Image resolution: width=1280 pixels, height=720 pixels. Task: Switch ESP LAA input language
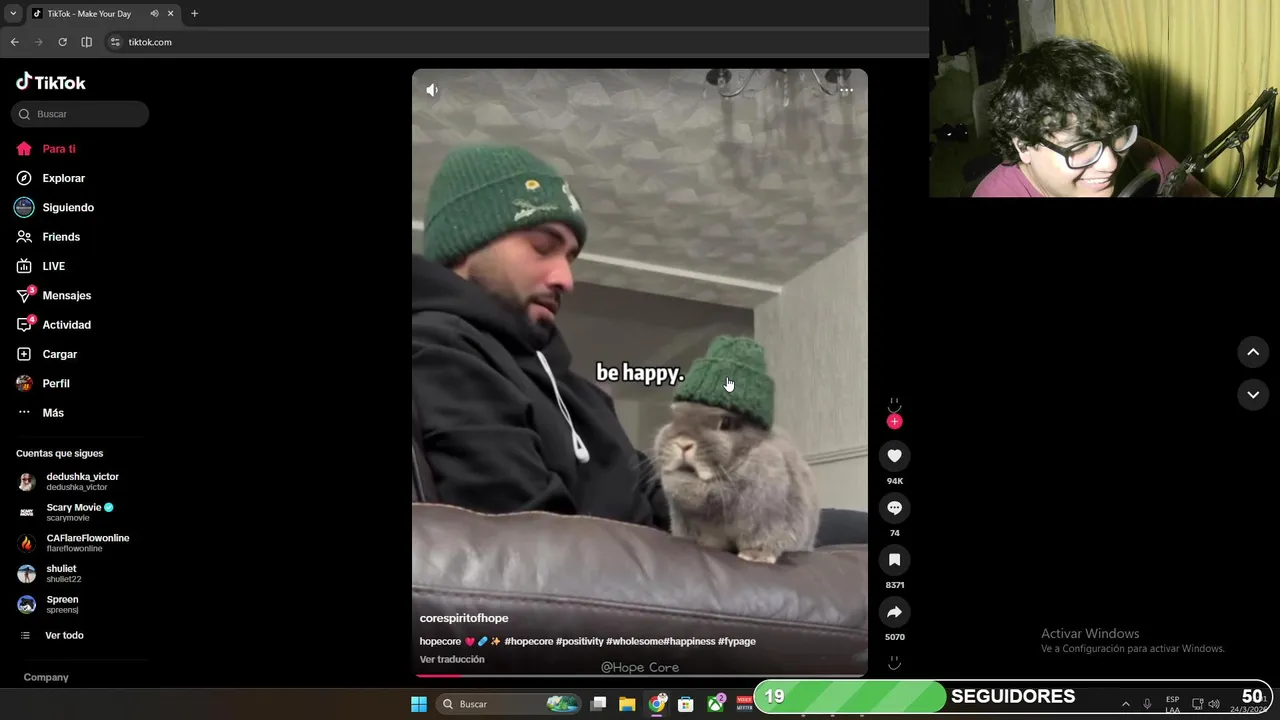(1172, 704)
